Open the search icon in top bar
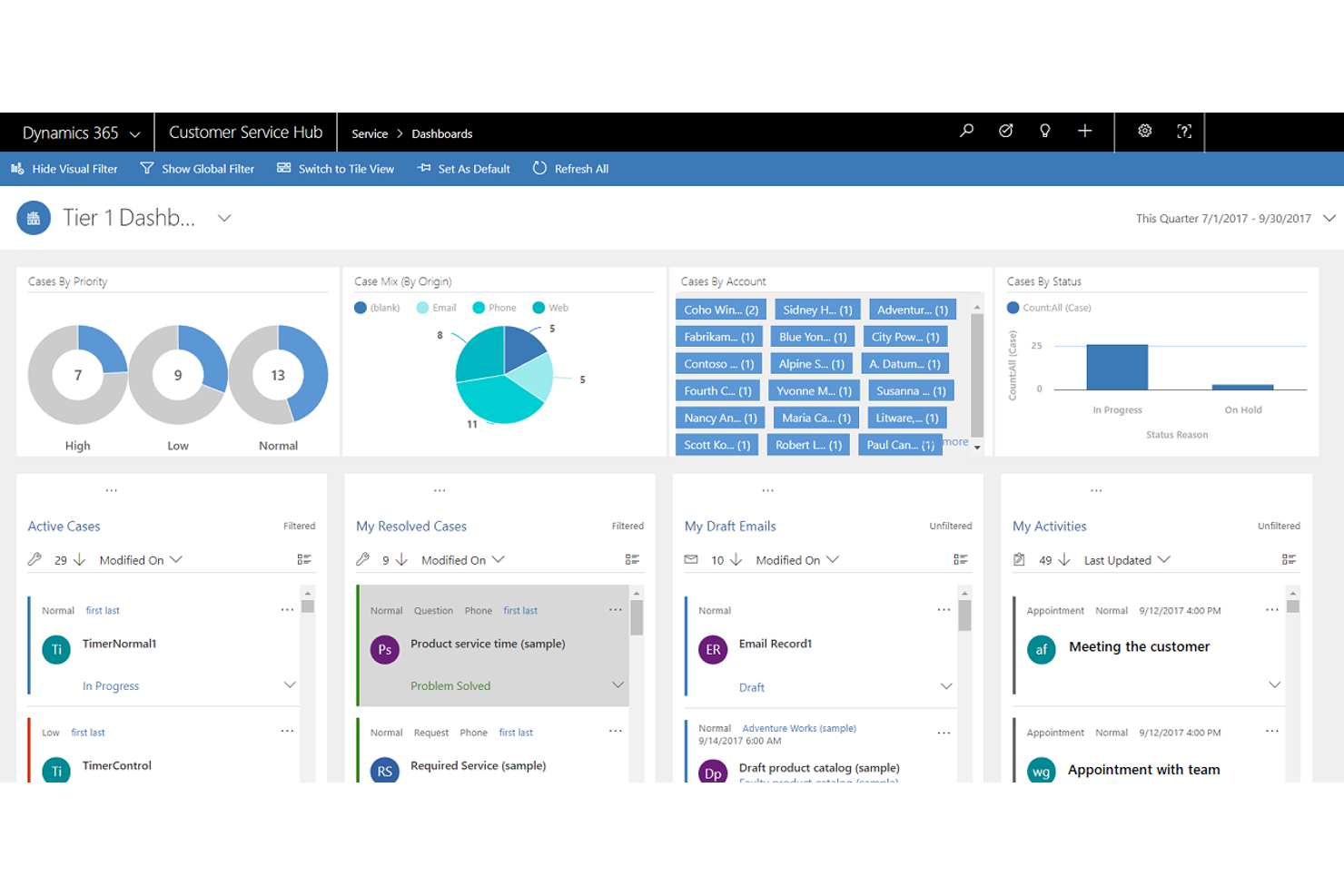The height and width of the screenshot is (896, 1344). [x=966, y=132]
